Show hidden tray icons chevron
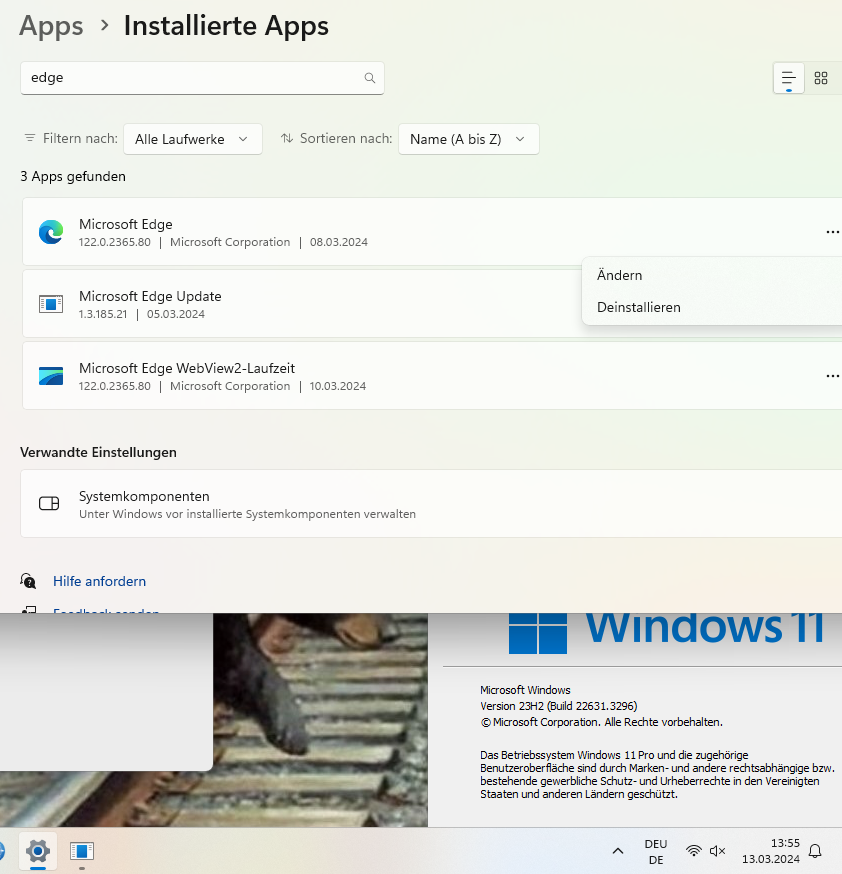842x874 pixels. click(617, 851)
